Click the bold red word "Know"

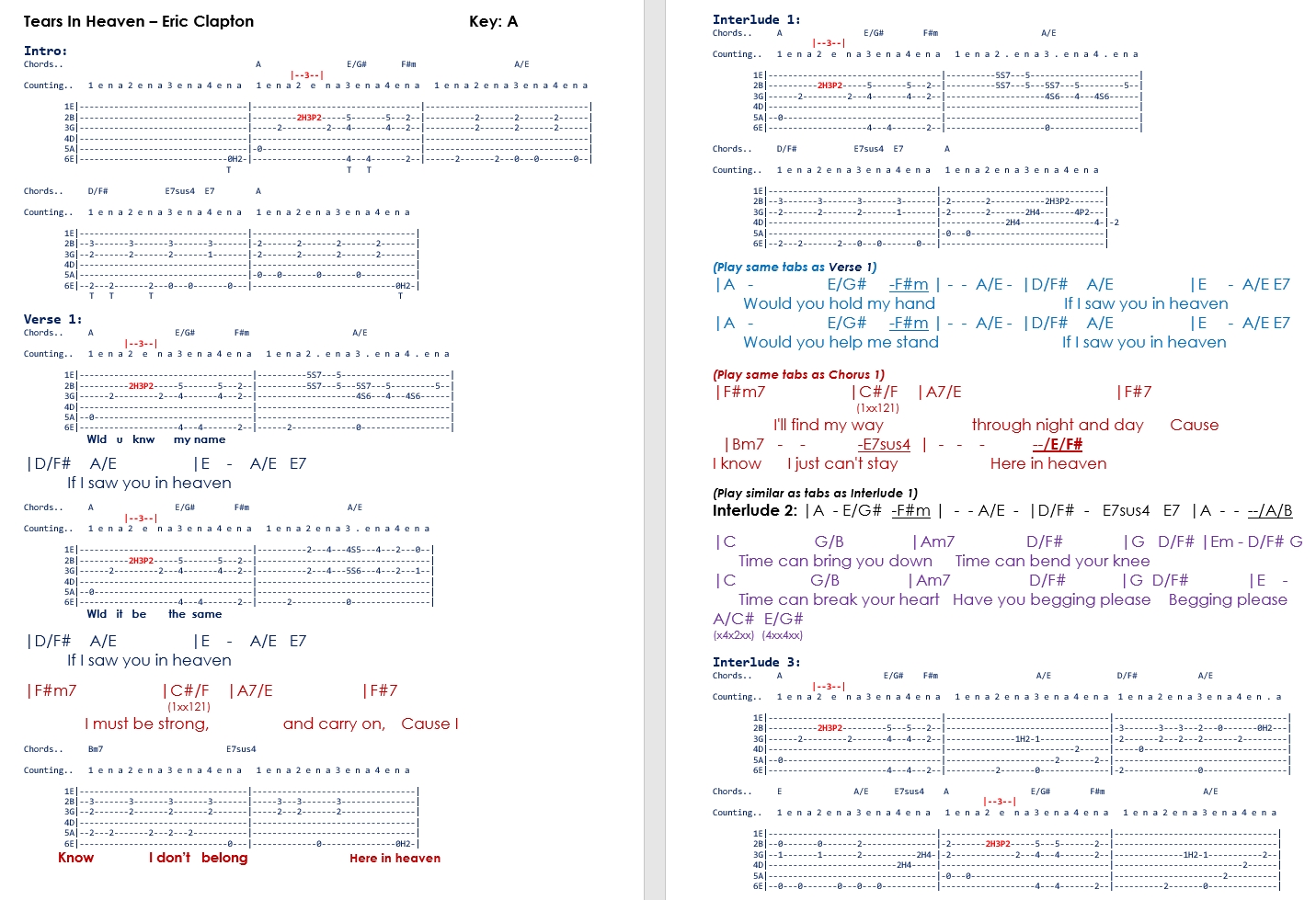(75, 858)
